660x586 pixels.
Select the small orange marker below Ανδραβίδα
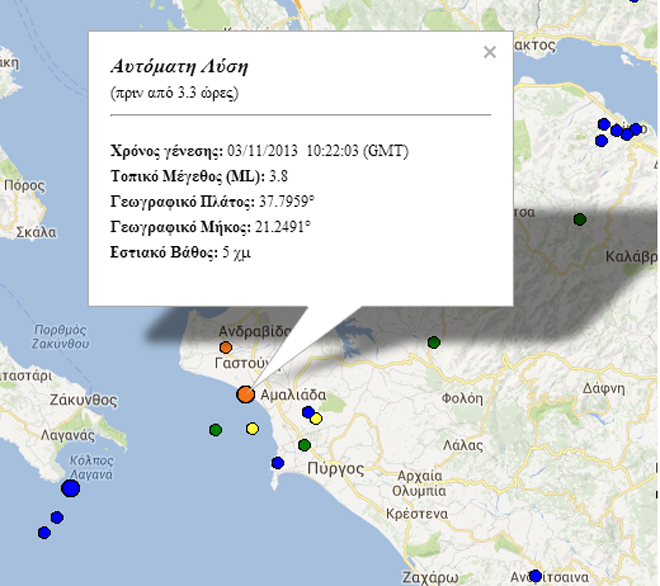click(x=226, y=347)
